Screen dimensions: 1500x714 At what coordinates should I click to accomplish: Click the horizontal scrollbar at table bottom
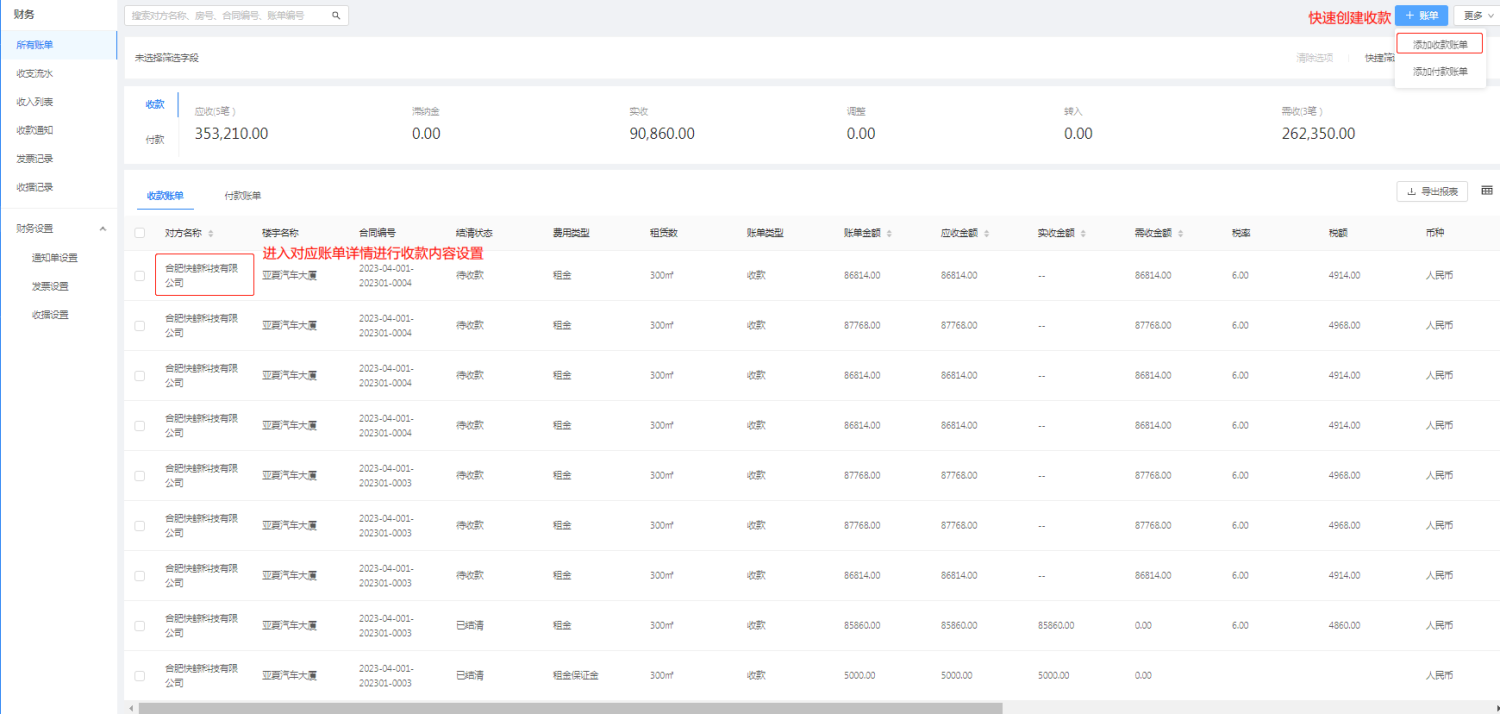coord(570,708)
